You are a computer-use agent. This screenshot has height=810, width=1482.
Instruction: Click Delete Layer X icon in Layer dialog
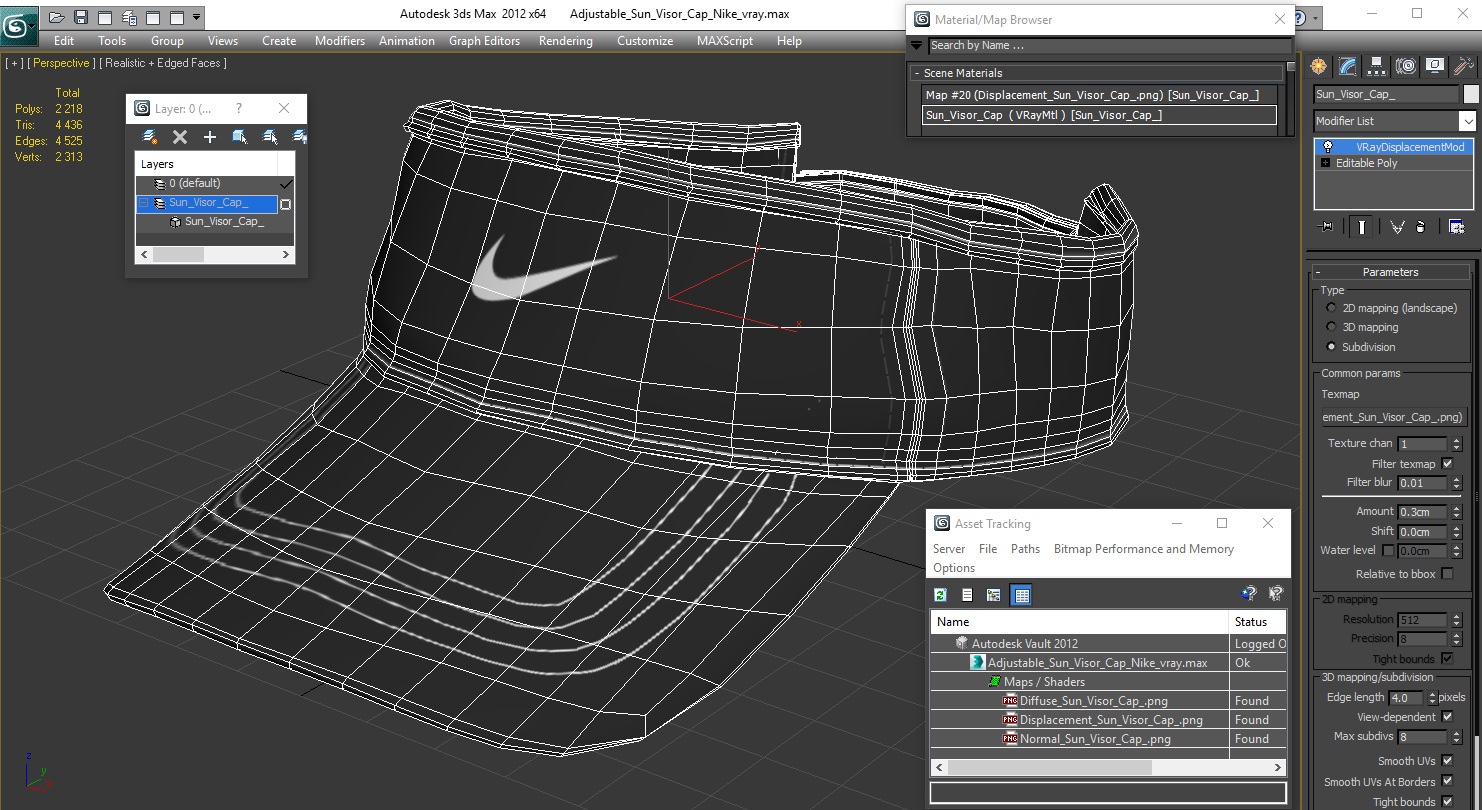click(x=180, y=137)
